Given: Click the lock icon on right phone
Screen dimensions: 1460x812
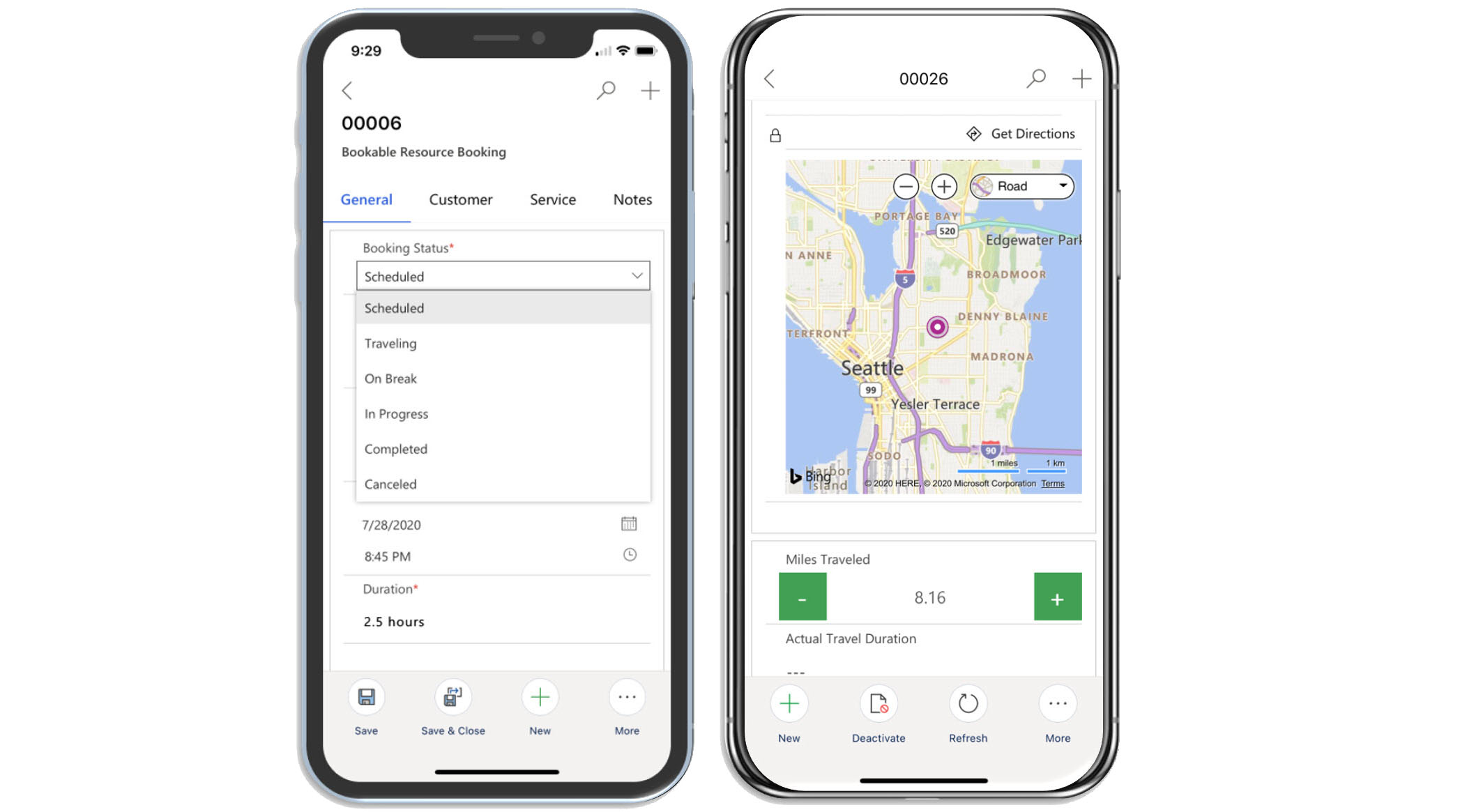Looking at the screenshot, I should tap(776, 133).
